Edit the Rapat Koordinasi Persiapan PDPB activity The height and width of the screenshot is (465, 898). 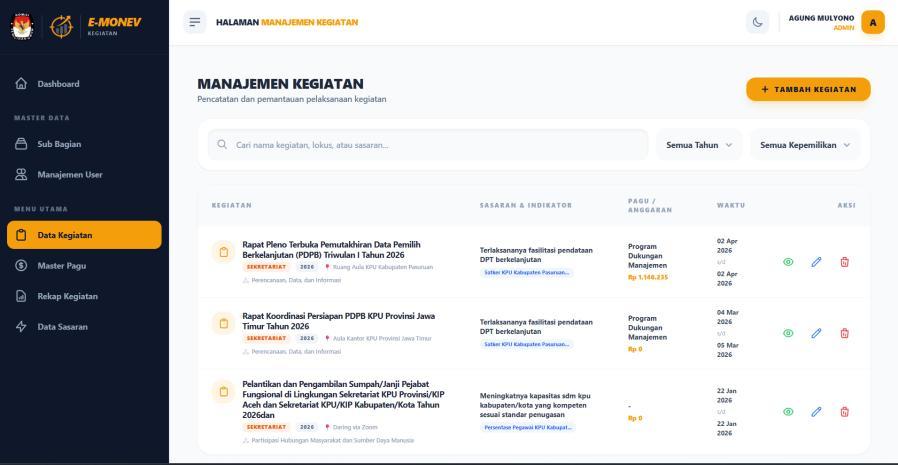pos(815,333)
